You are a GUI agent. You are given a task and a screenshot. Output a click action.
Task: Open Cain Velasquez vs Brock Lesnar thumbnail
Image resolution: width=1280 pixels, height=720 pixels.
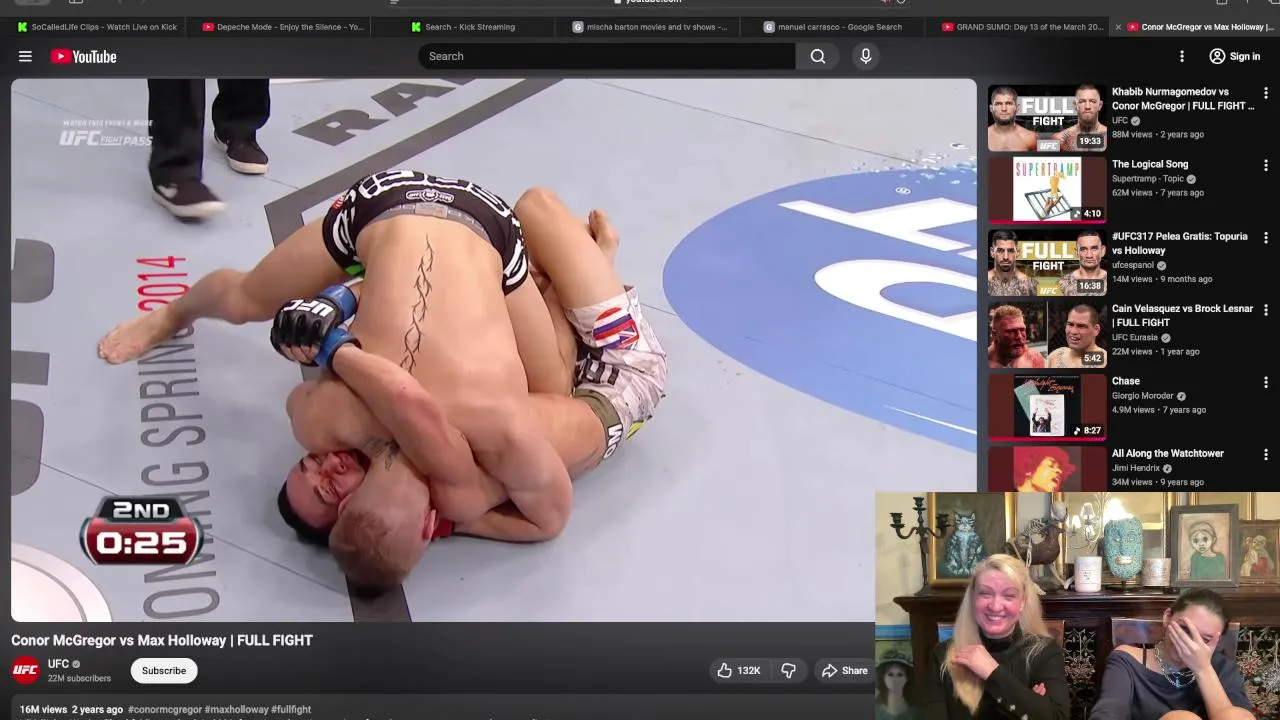pyautogui.click(x=1047, y=335)
